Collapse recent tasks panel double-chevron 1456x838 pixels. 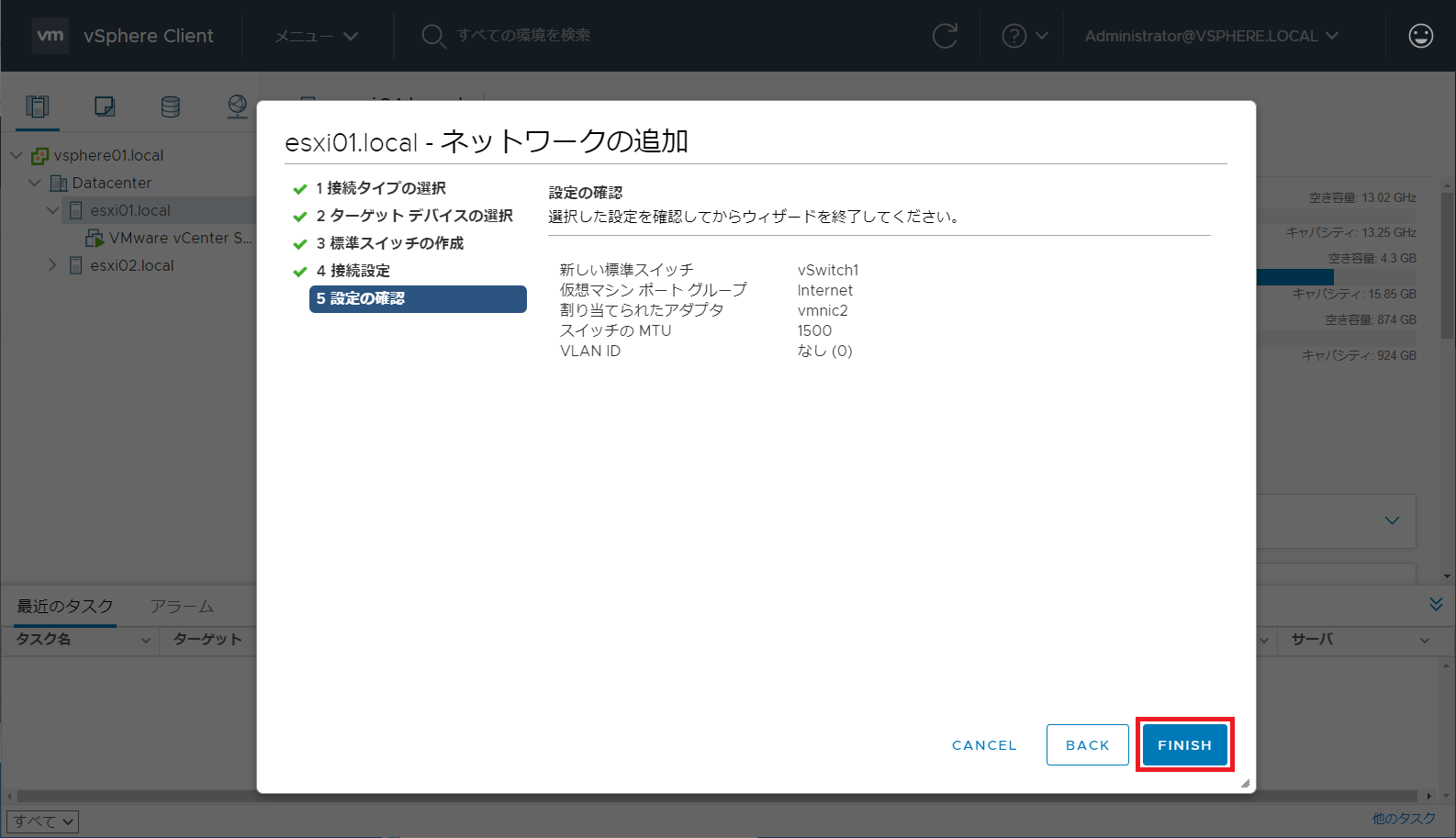(x=1436, y=604)
